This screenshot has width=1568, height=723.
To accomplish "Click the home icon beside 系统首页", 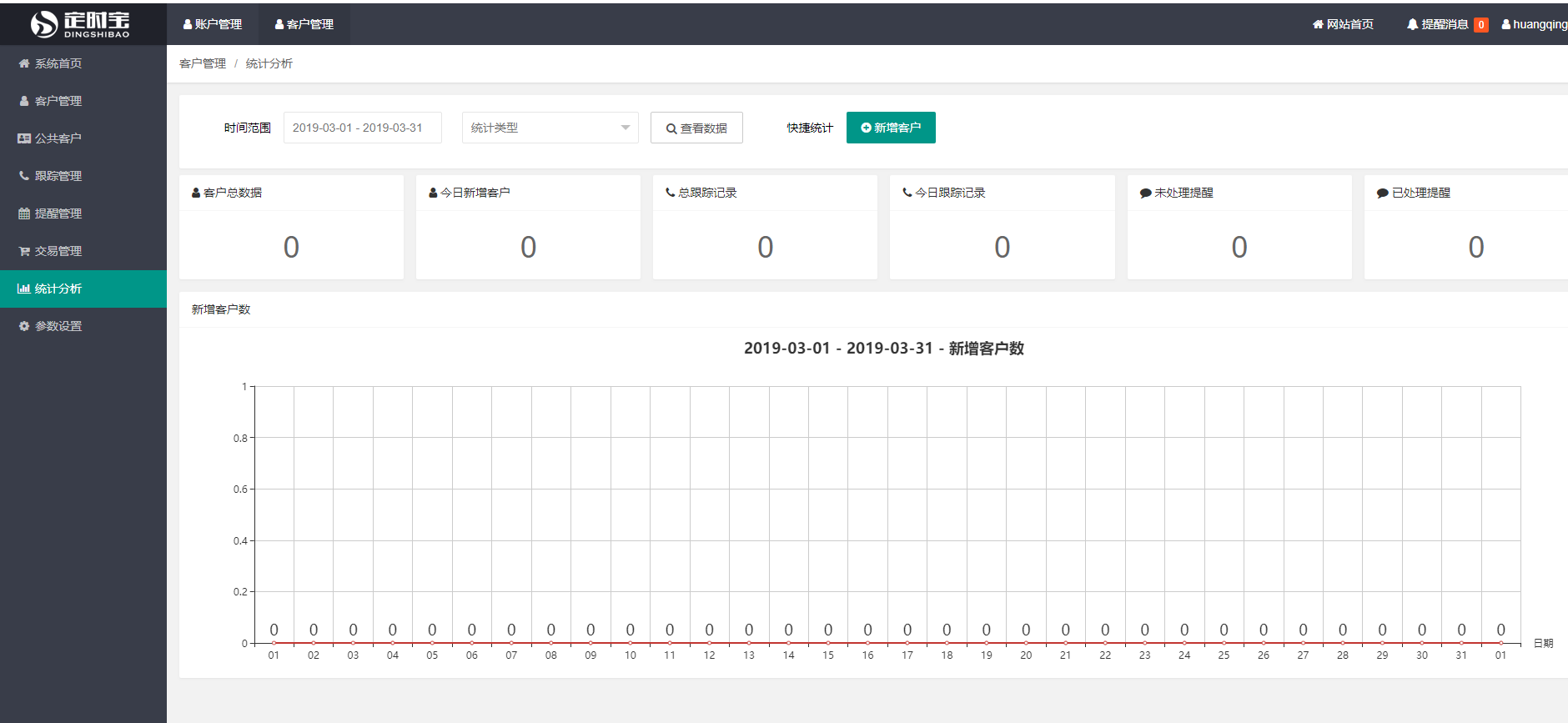I will pyautogui.click(x=24, y=63).
